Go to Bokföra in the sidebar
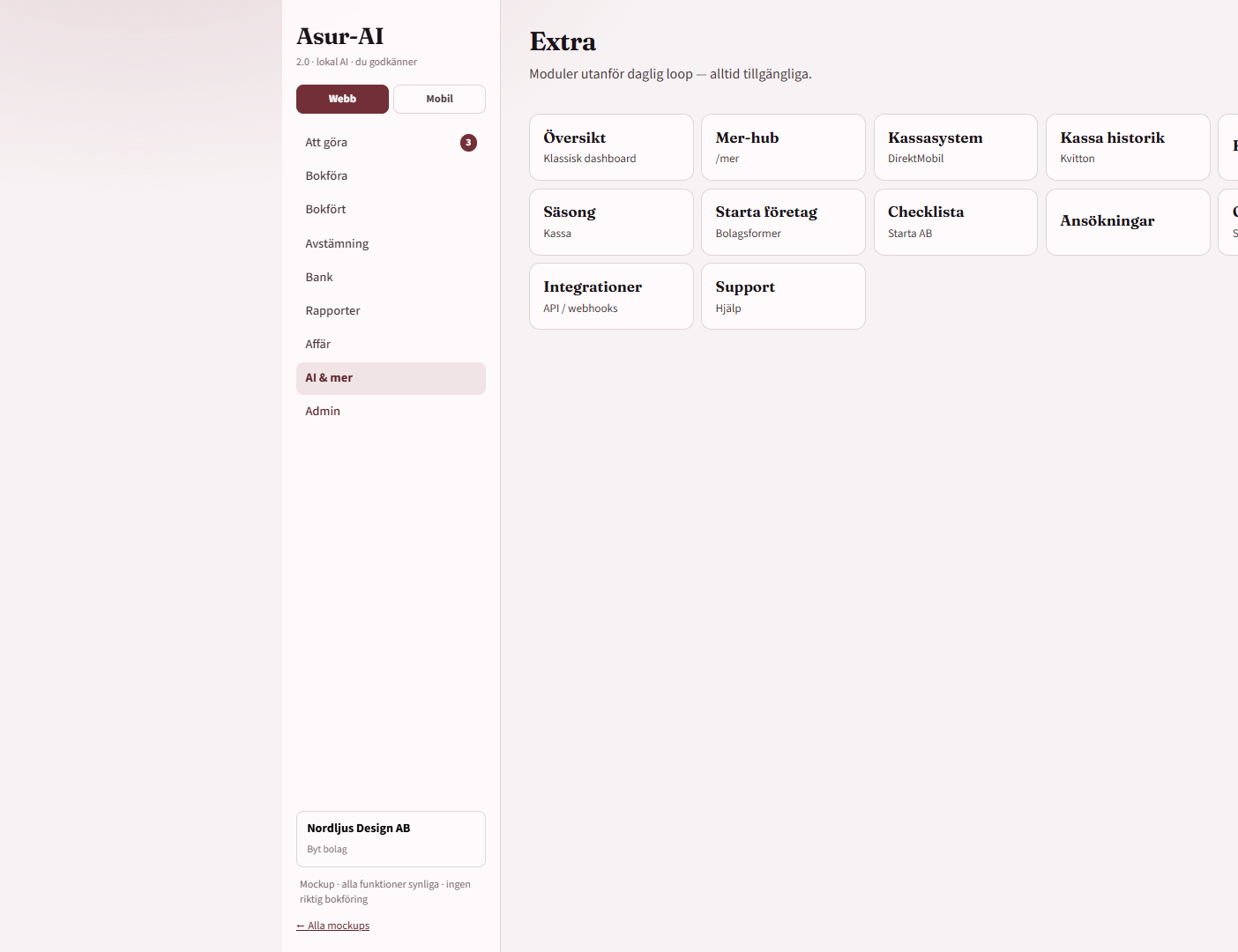Screen dimensions: 1238x952 click(391, 175)
